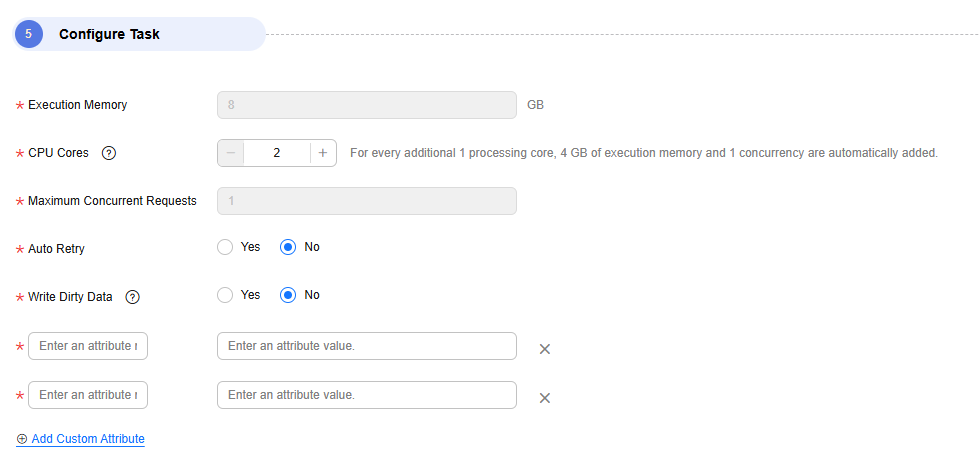The image size is (979, 468).
Task: Click the Write Dirty Data help icon
Action: (x=132, y=297)
